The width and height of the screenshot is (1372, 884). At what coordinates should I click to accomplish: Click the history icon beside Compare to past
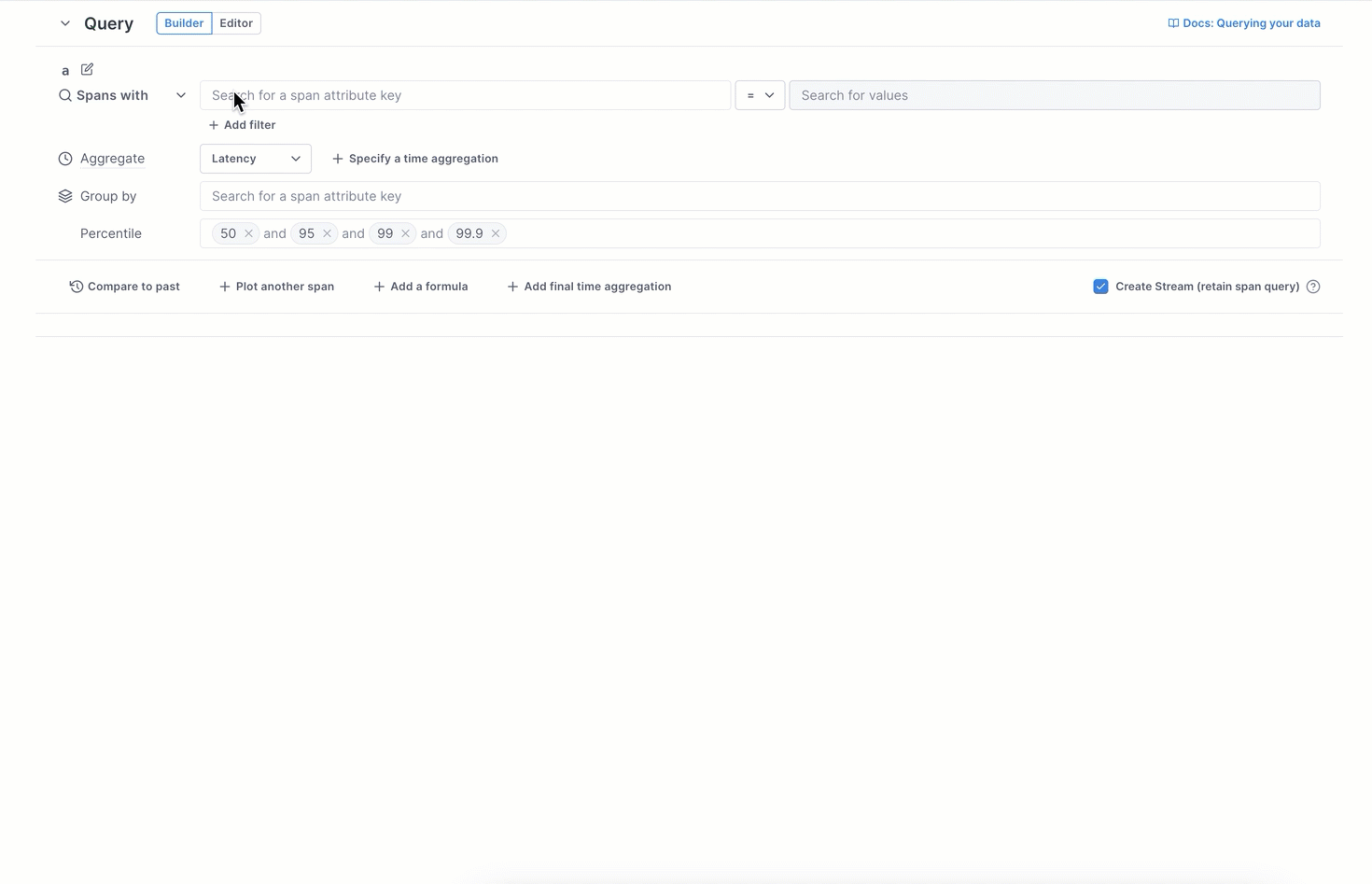pos(76,286)
